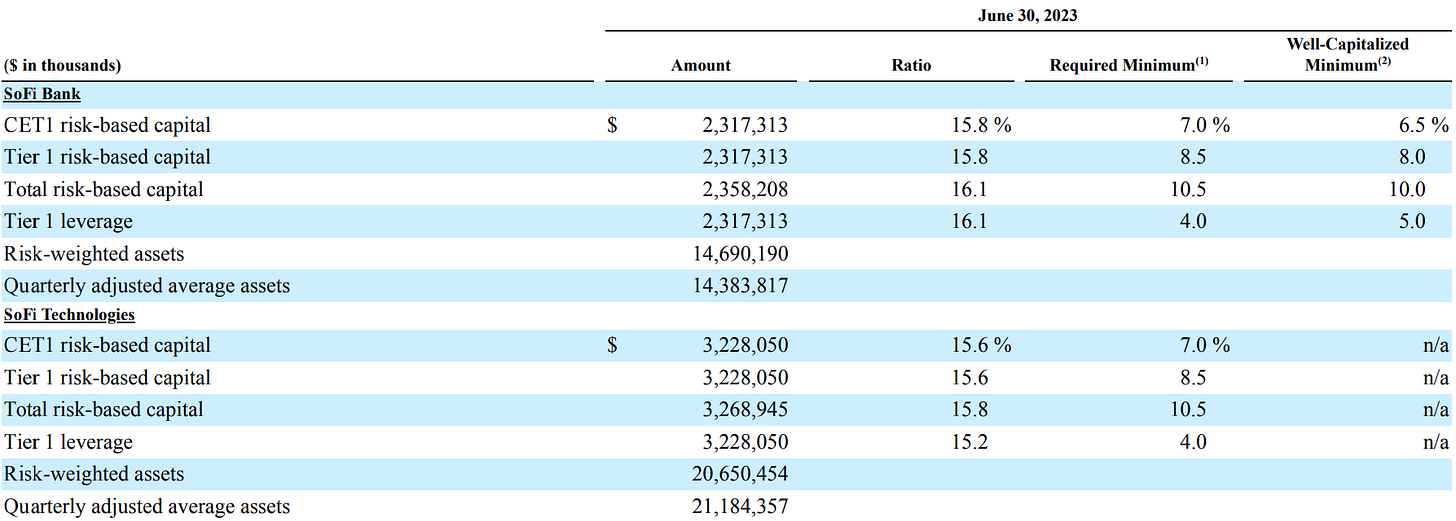Image resolution: width=1456 pixels, height=521 pixels.
Task: Select the well-capitalized minimum '6.5 %'
Action: click(x=1423, y=125)
